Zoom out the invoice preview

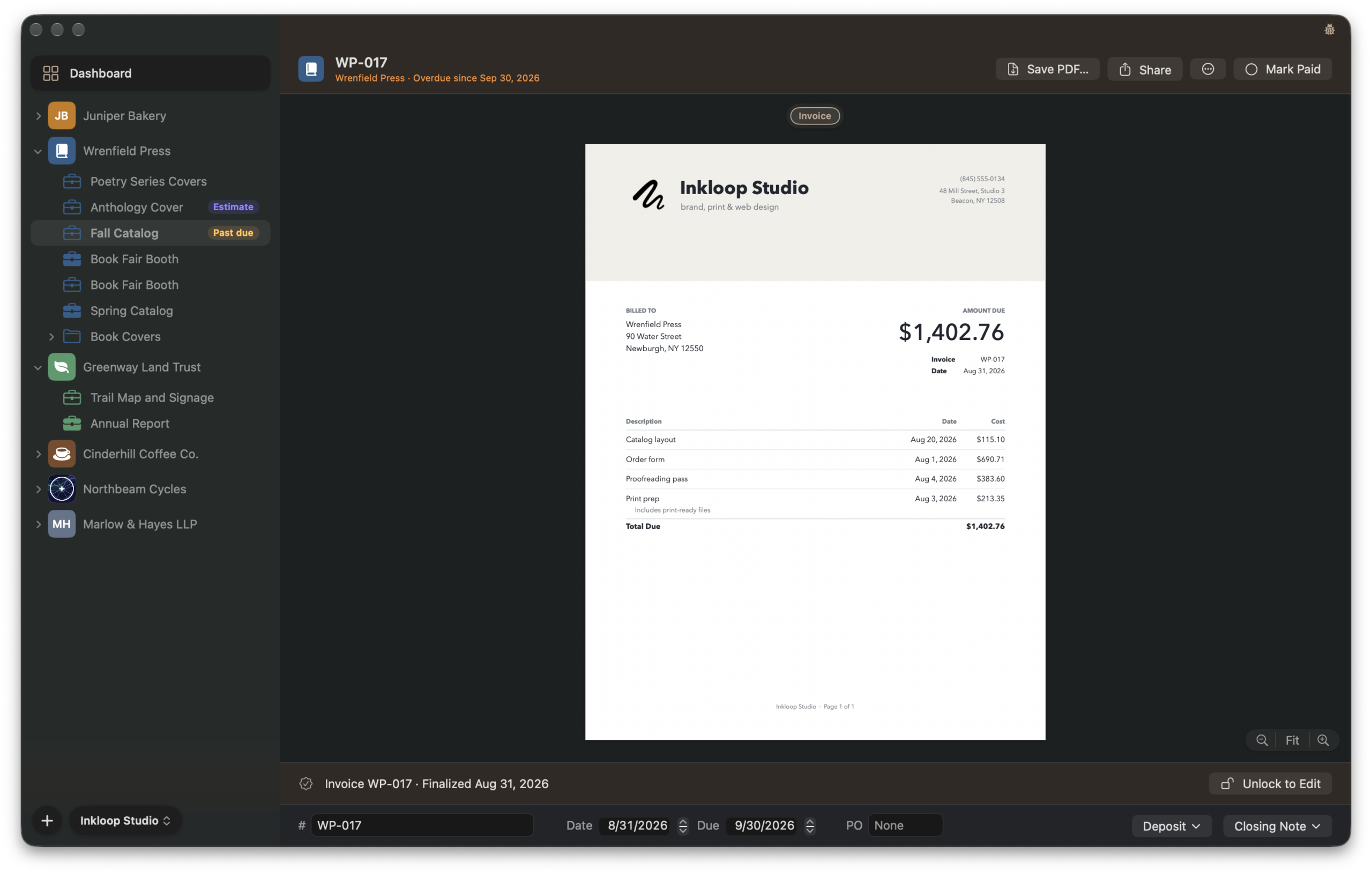tap(1262, 740)
